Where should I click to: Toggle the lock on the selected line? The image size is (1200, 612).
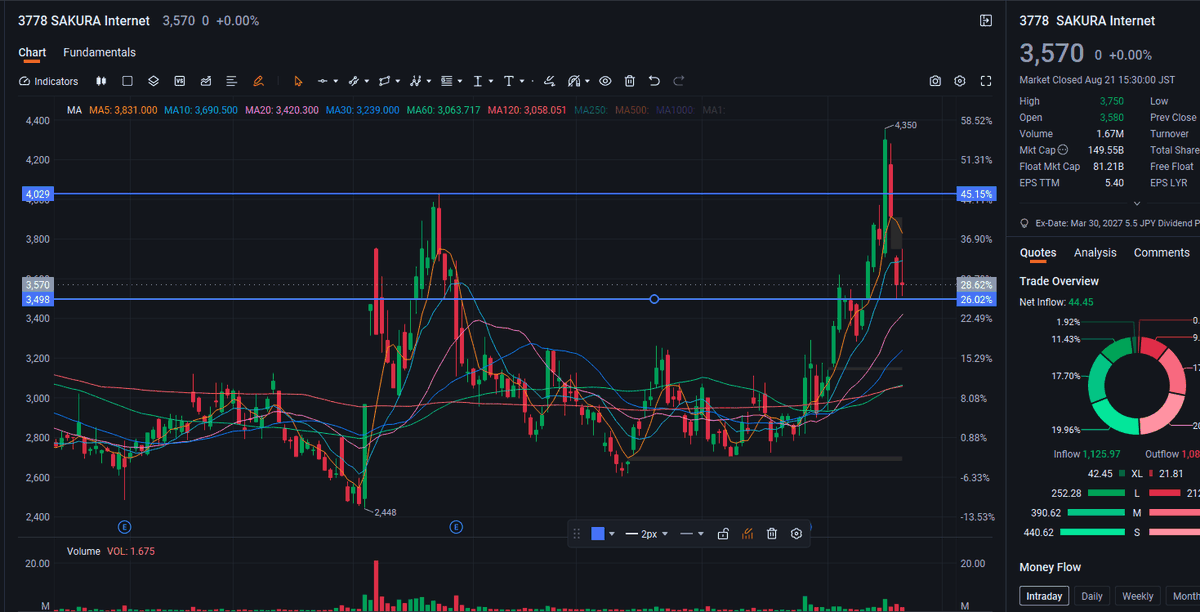[x=723, y=534]
